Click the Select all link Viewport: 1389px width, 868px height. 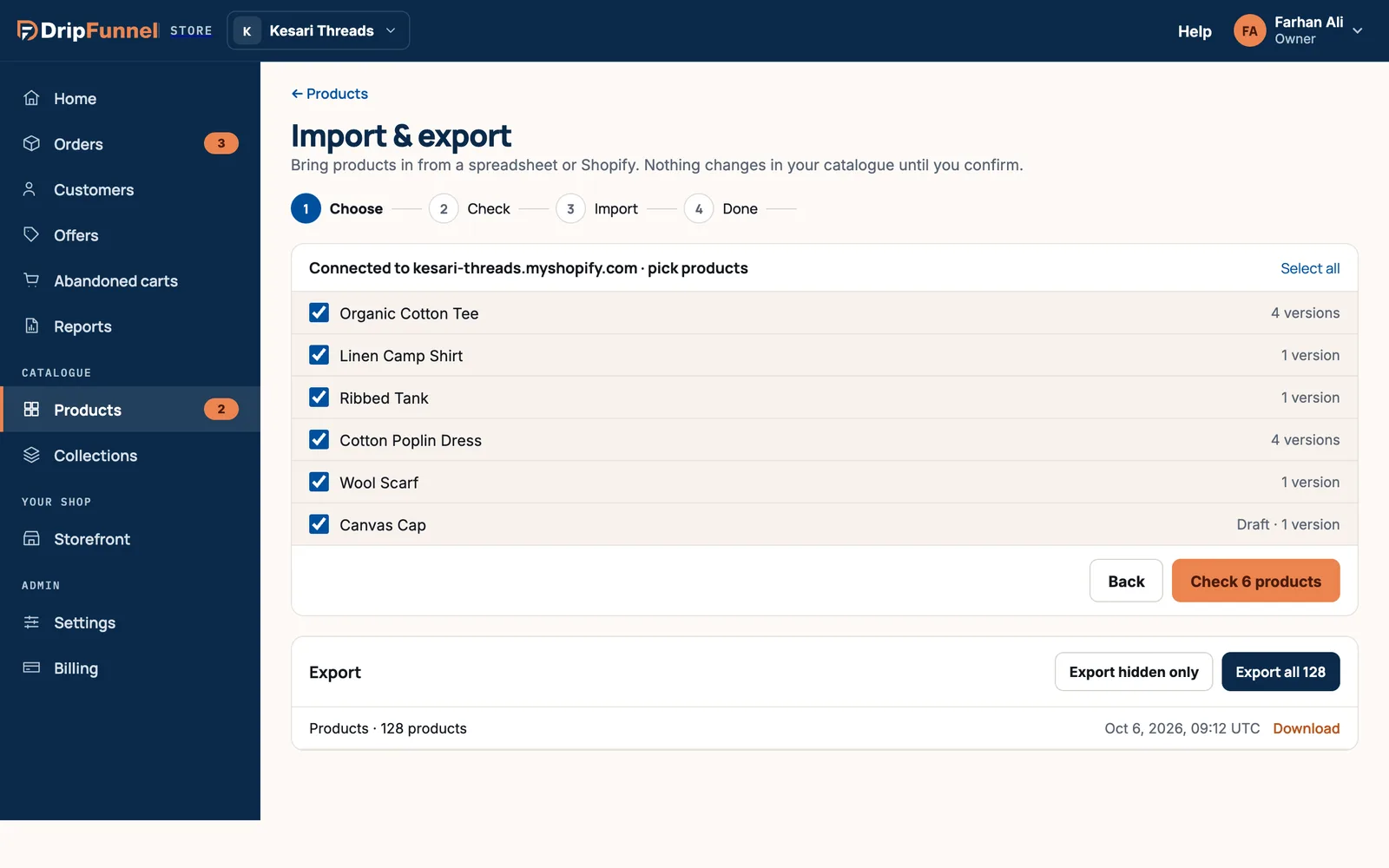pos(1310,268)
